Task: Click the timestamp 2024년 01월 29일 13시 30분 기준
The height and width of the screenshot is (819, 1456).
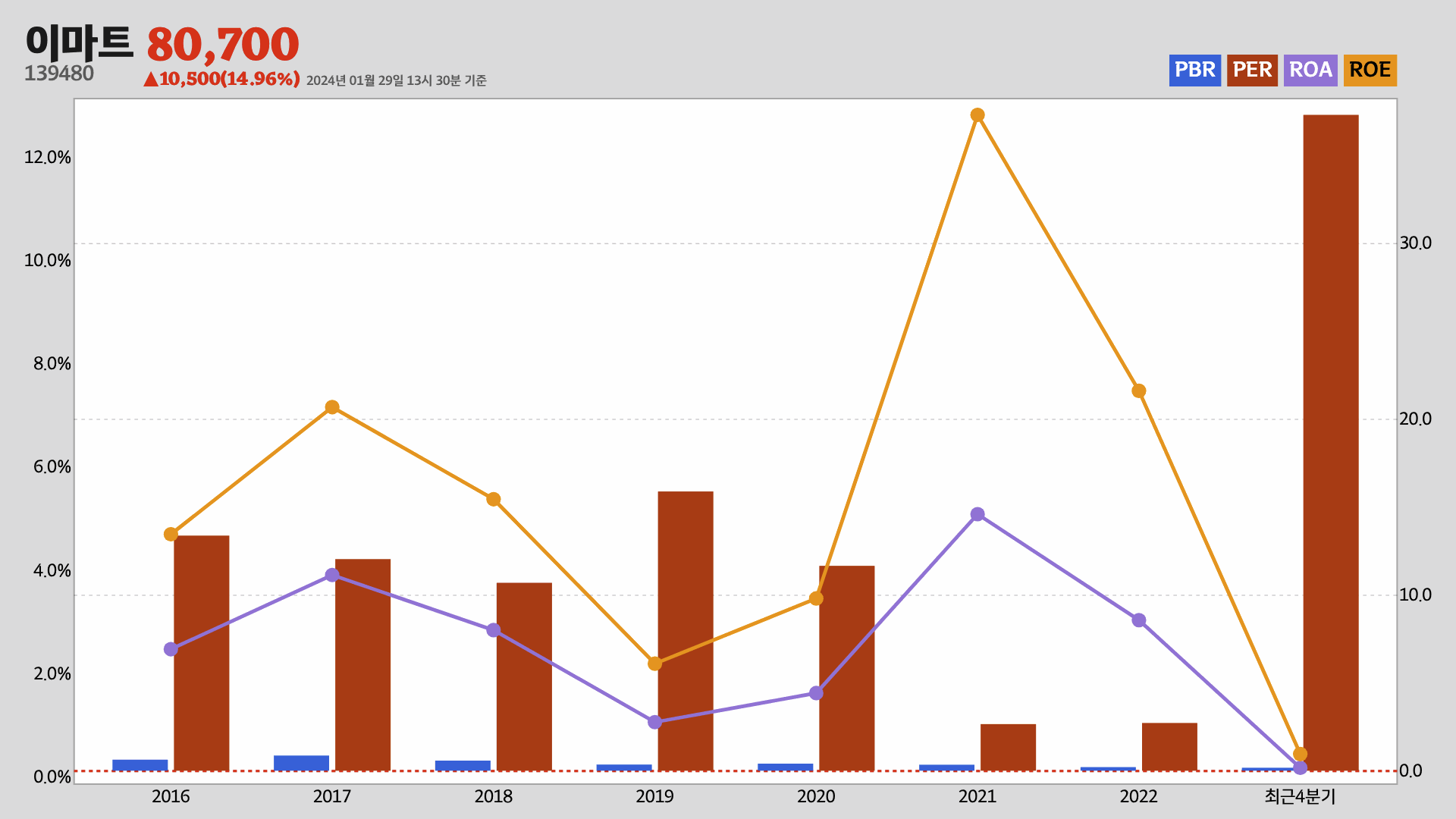Action: tap(397, 80)
